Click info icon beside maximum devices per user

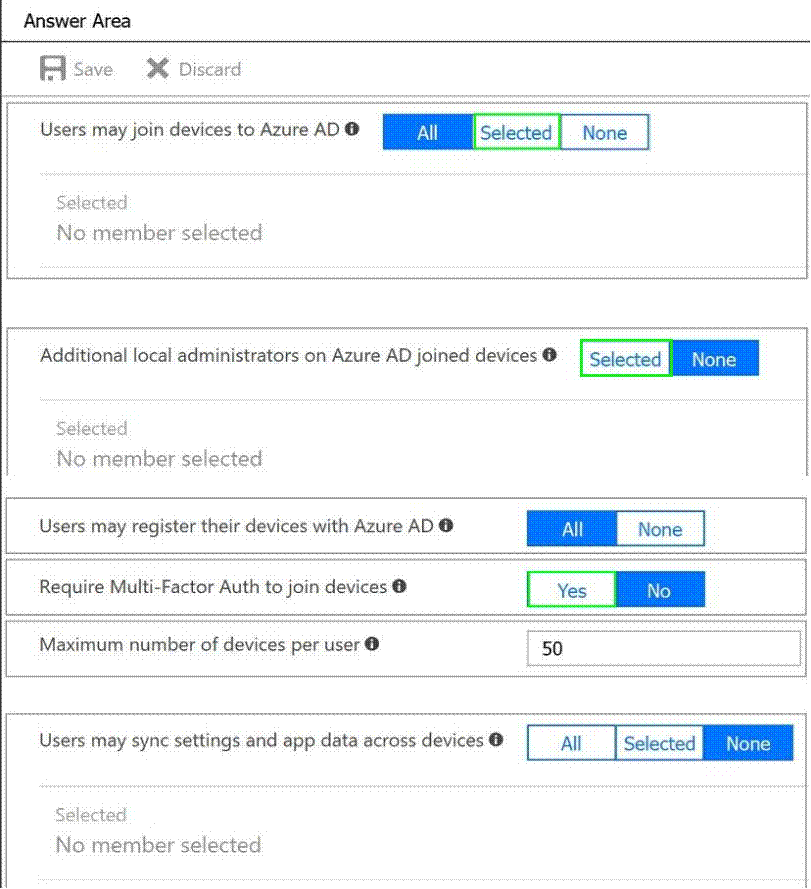point(372,644)
